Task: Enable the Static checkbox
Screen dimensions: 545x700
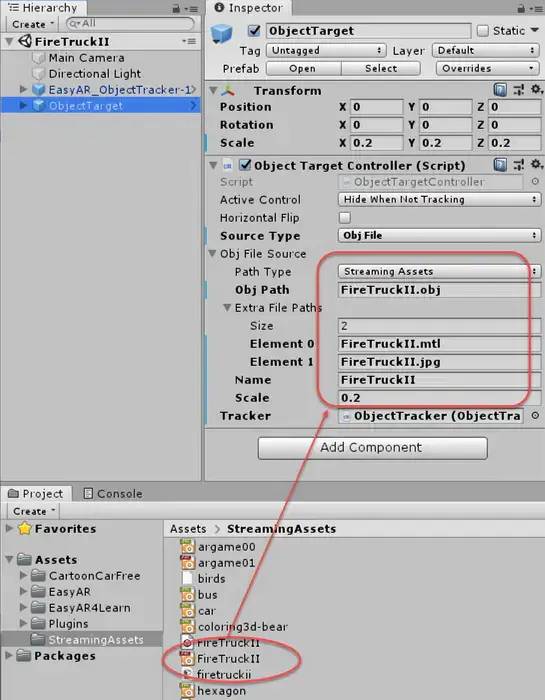Action: [x=483, y=31]
